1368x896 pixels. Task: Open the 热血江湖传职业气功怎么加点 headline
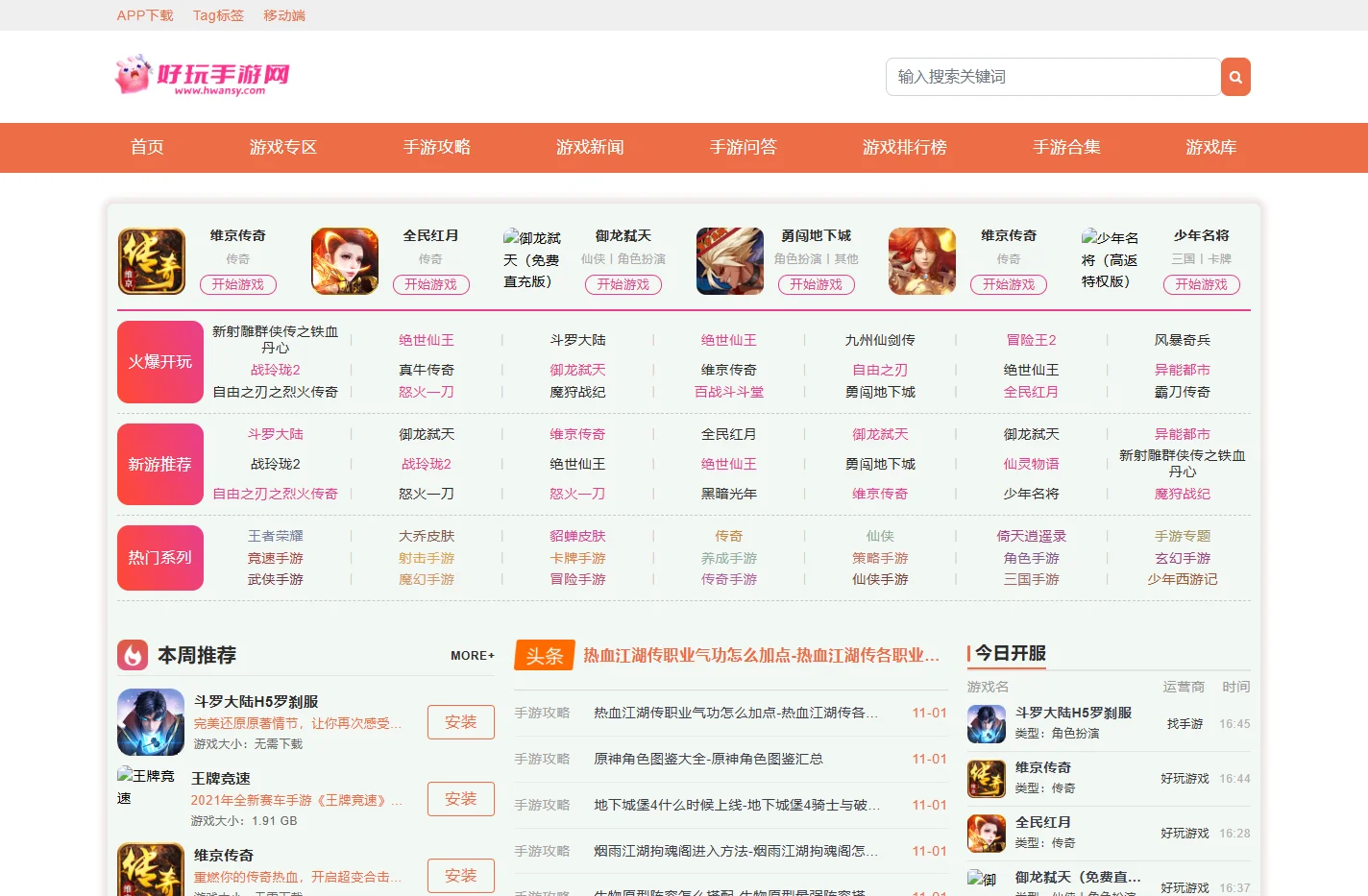(x=762, y=655)
